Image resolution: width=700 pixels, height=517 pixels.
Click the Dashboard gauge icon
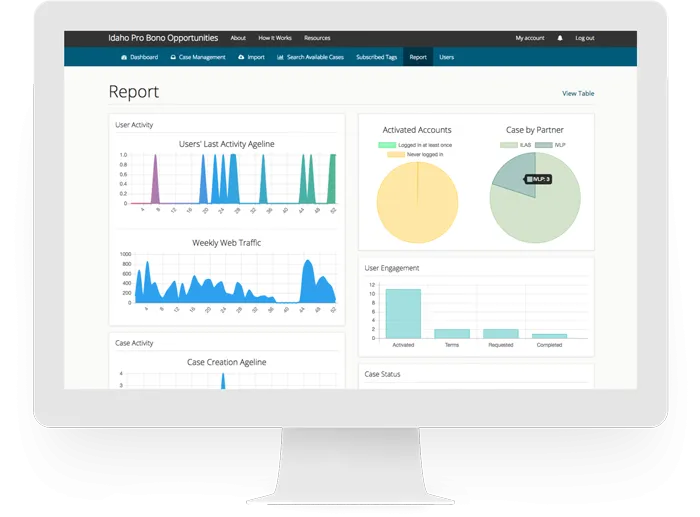pyautogui.click(x=124, y=57)
